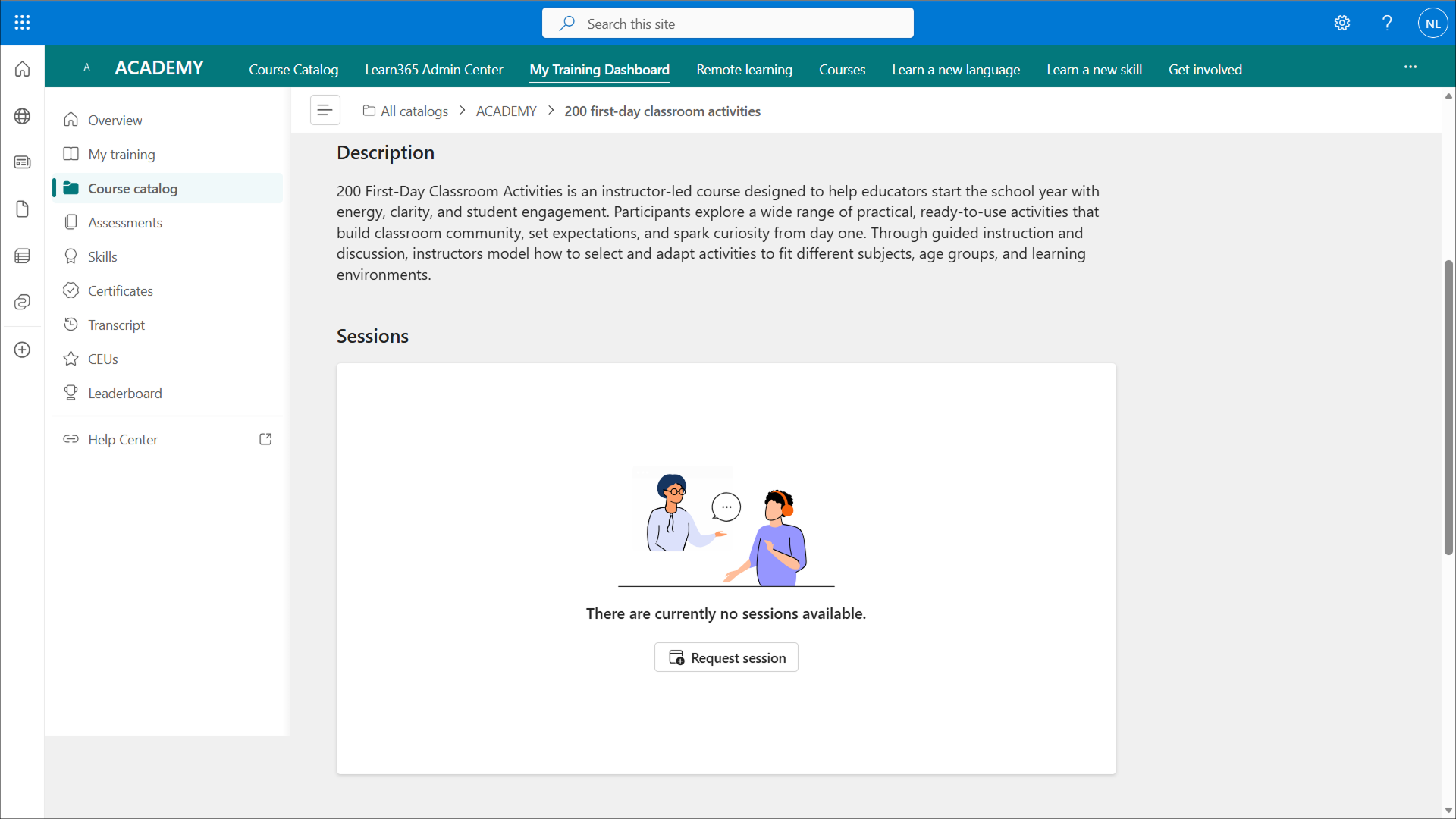The height and width of the screenshot is (819, 1456).
Task: Open the Certificates sidebar item
Action: 120,291
